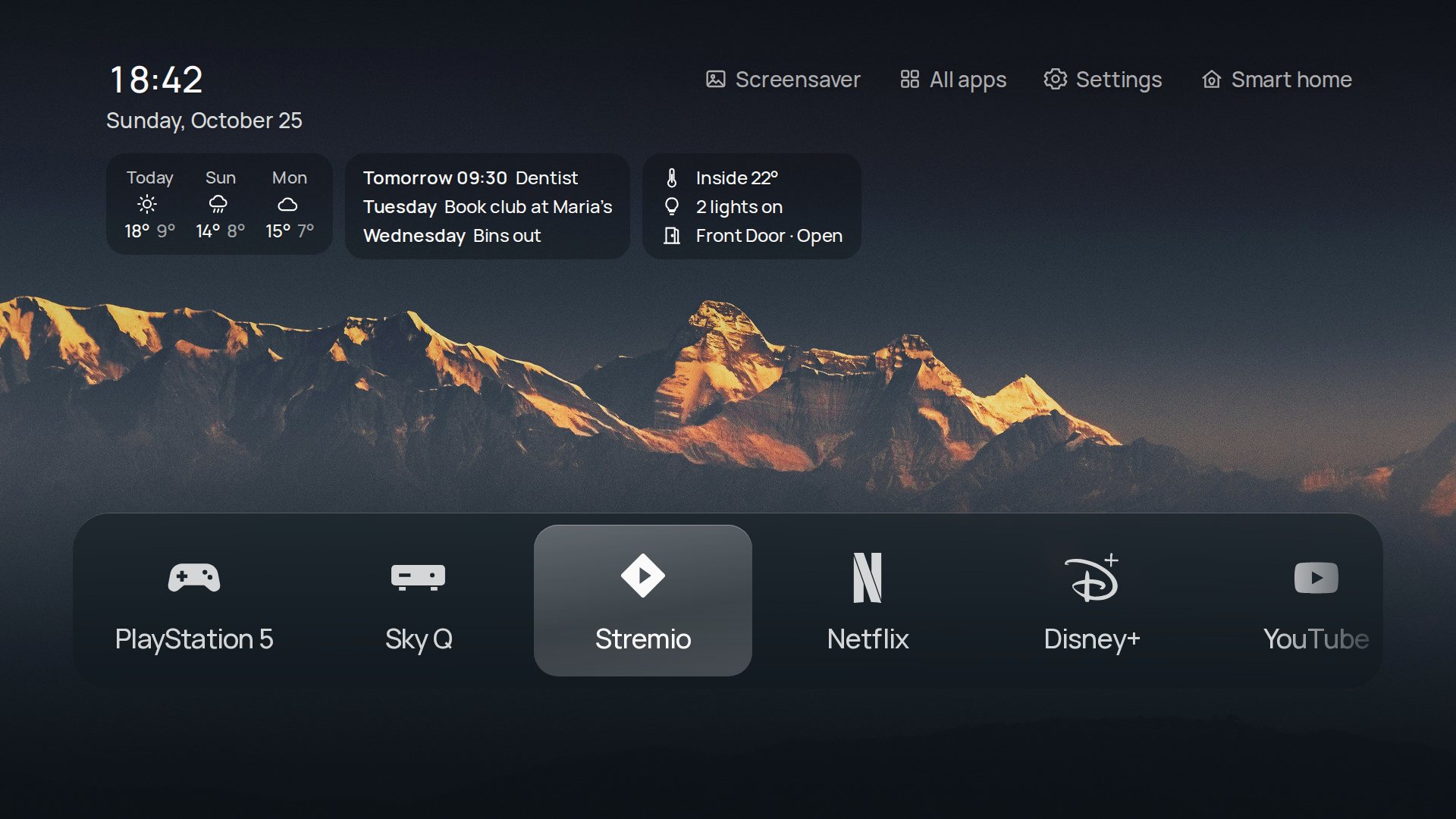Click the Settings gear icon

1055,79
